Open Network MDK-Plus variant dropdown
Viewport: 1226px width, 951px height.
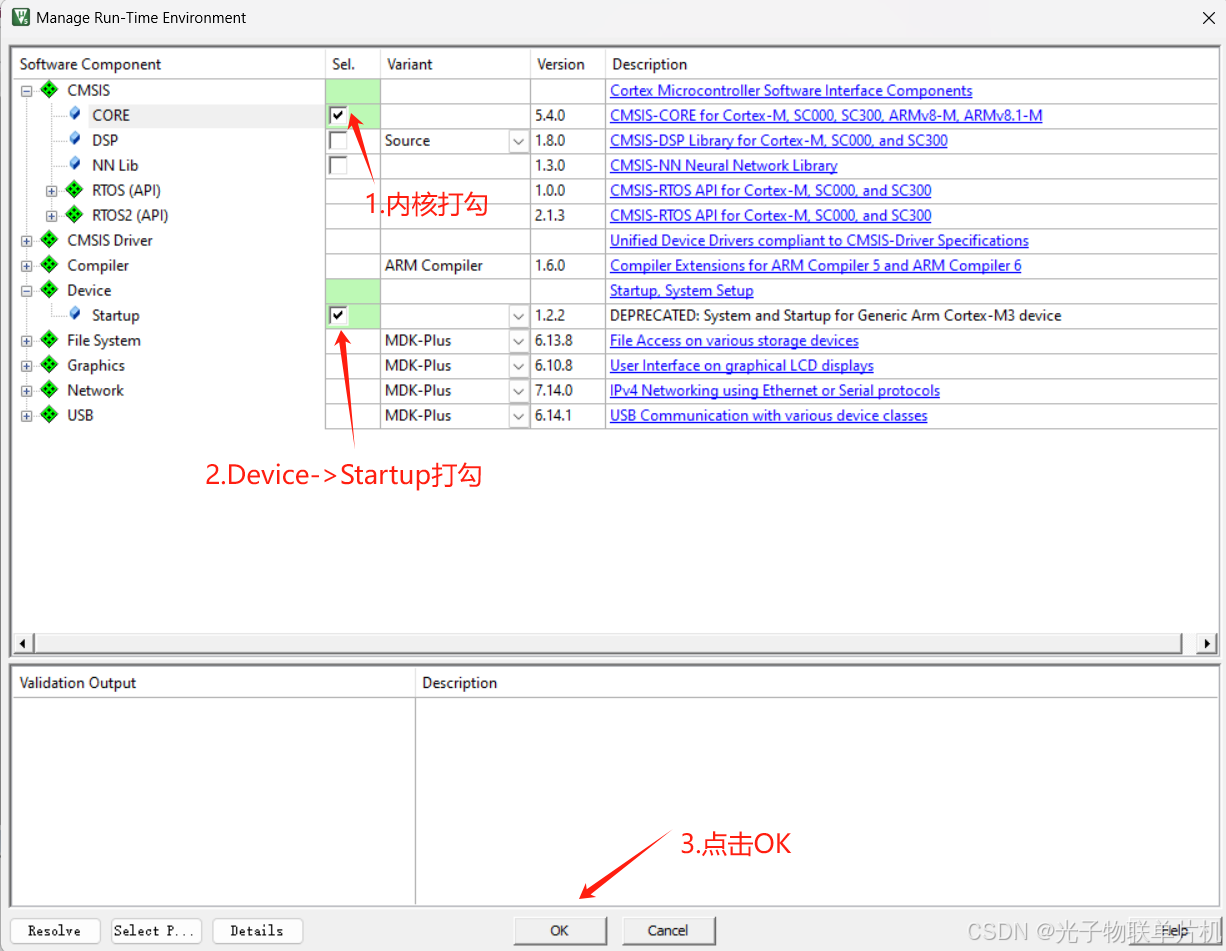pos(518,391)
